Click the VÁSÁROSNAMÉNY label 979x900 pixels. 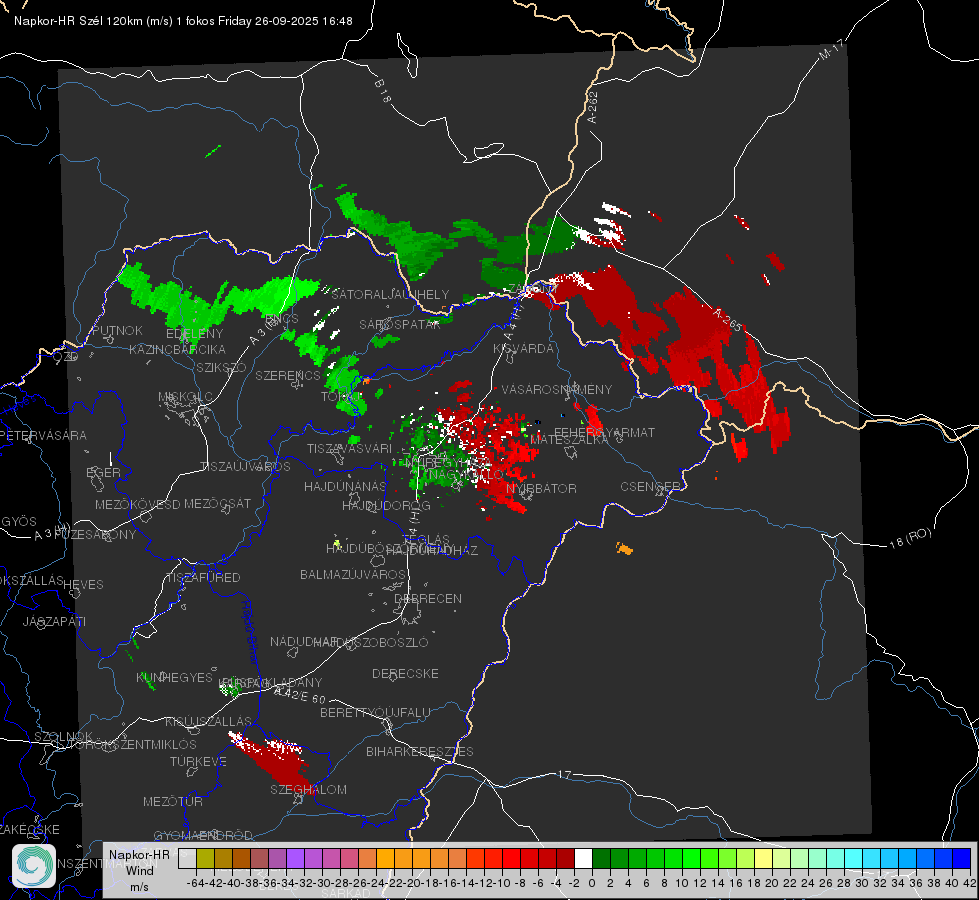point(557,389)
